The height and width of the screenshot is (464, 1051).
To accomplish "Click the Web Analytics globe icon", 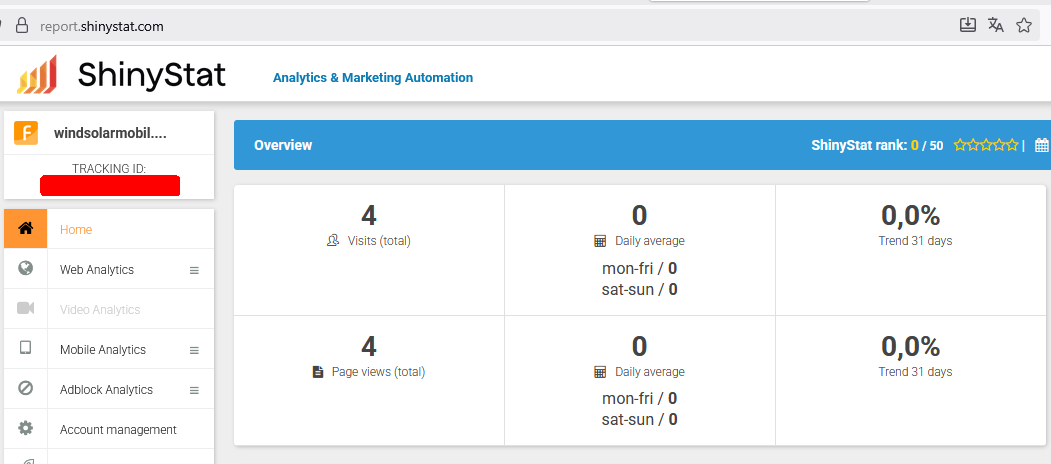I will pyautogui.click(x=26, y=269).
